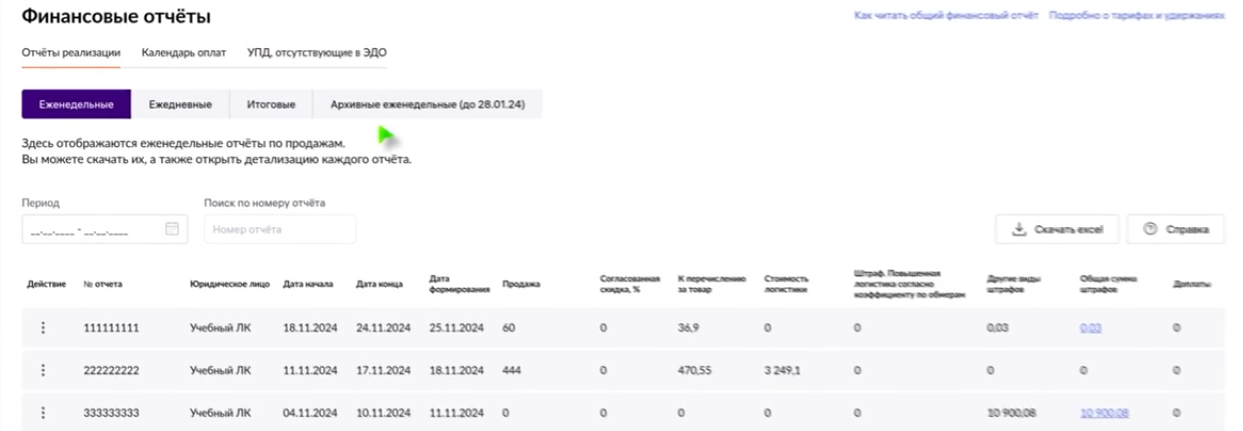Image resolution: width=1243 pixels, height=431 pixels.
Task: Open actions menu for report 222222222
Action: [x=43, y=370]
